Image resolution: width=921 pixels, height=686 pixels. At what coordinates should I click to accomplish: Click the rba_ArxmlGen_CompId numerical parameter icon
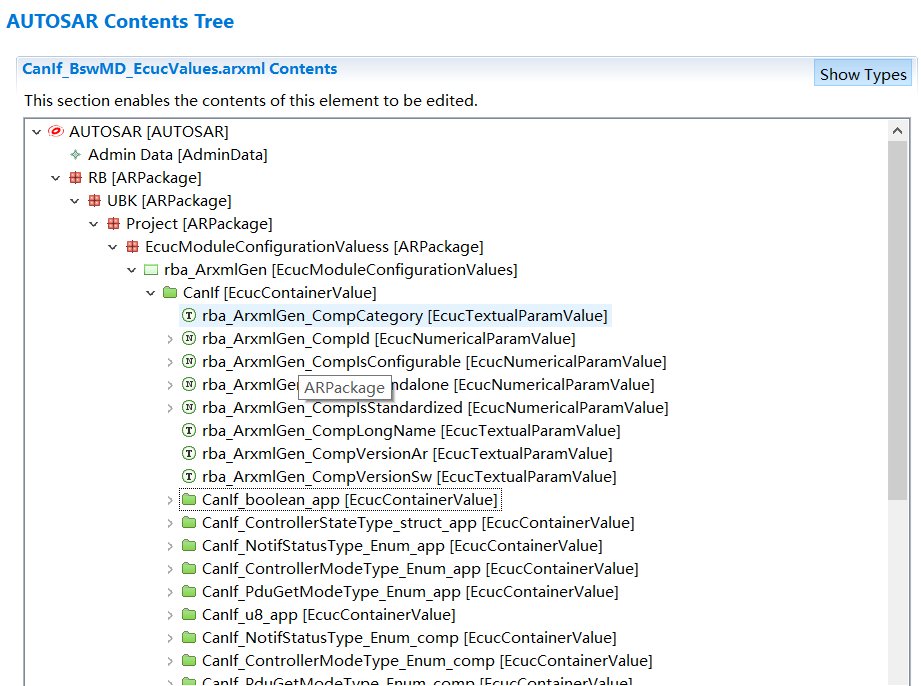point(189,339)
